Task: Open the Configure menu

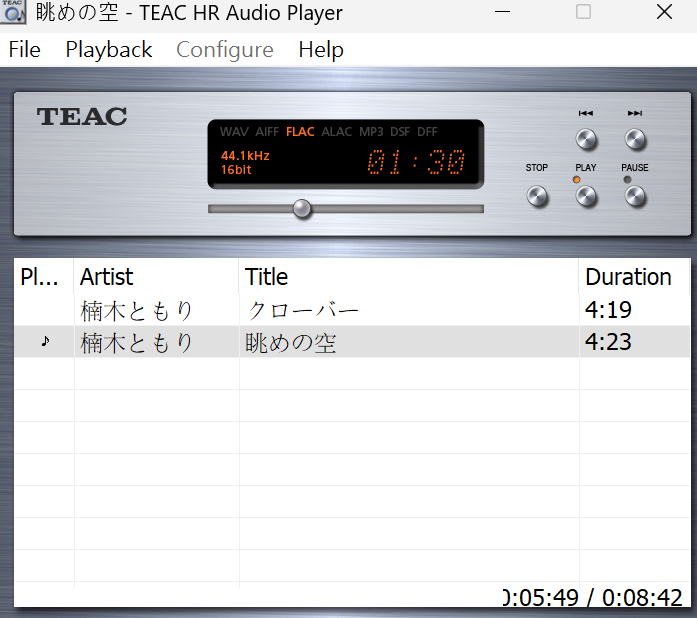Action: coord(224,49)
